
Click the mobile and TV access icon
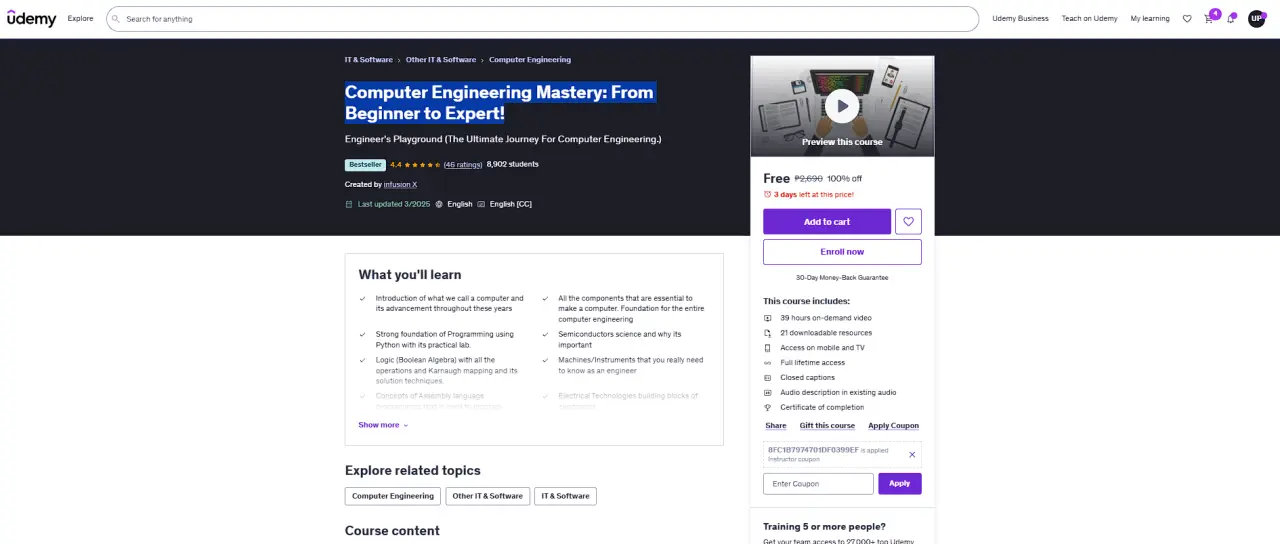pos(768,348)
